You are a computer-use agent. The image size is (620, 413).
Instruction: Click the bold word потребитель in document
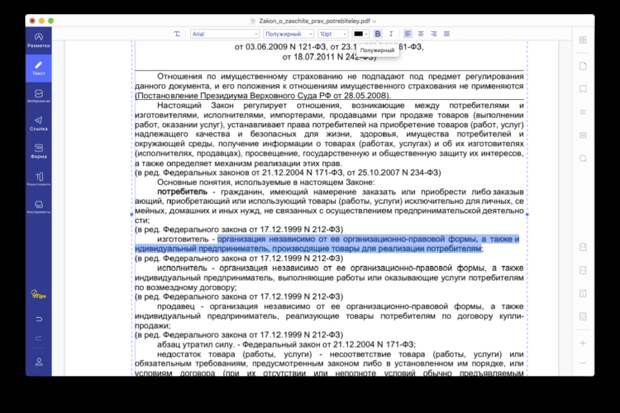click(182, 191)
